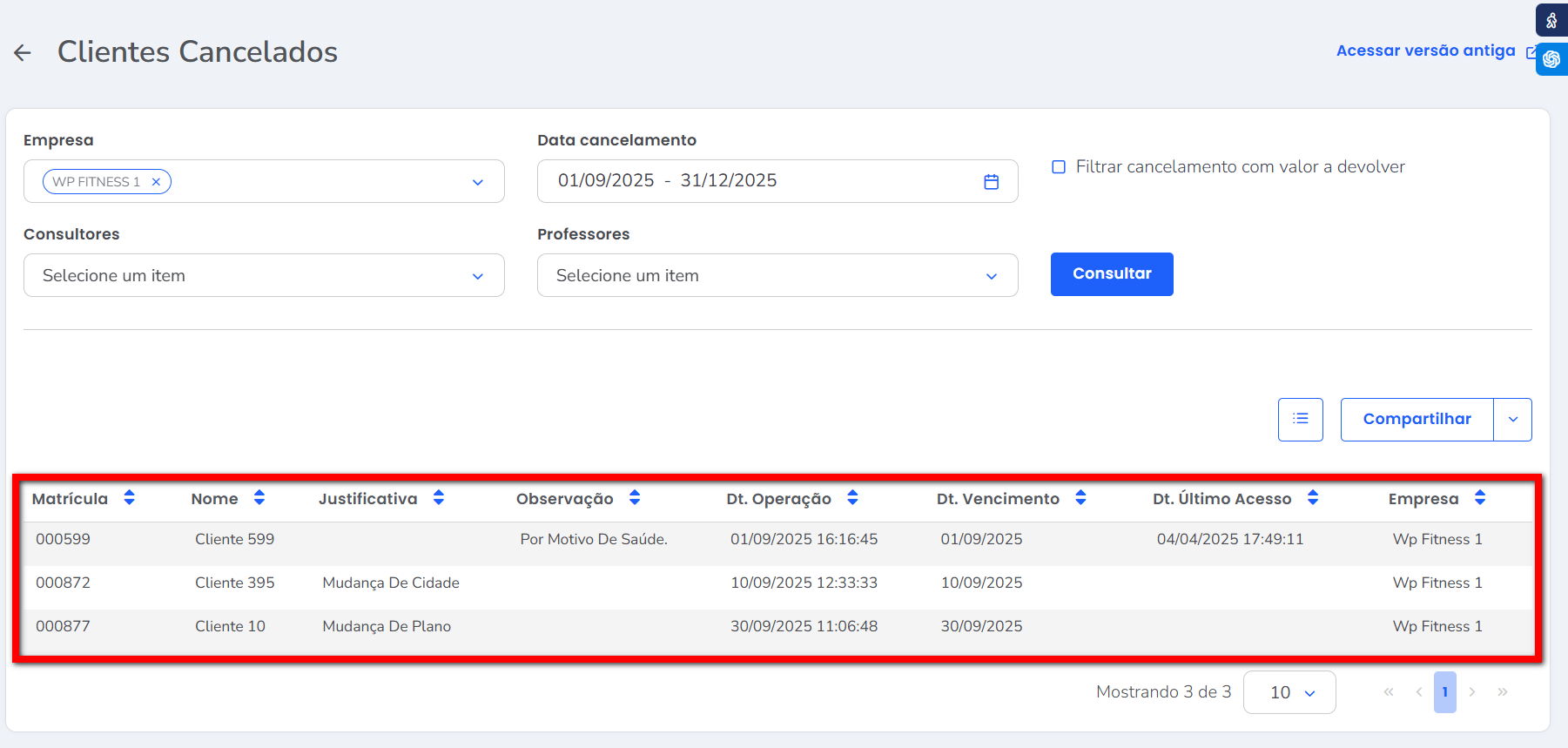Click the list view columns icon button
This screenshot has height=748, width=1568.
tap(1300, 419)
